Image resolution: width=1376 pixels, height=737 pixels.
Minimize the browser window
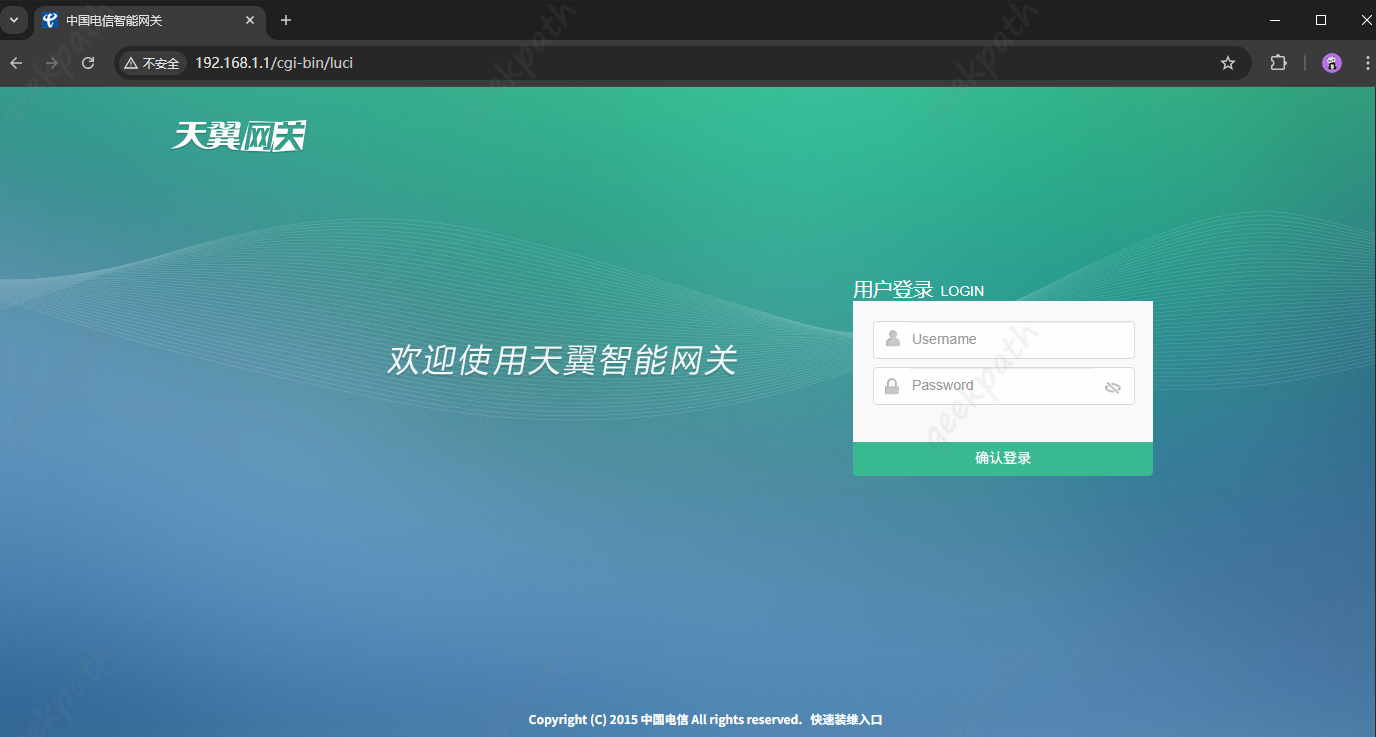click(x=1275, y=20)
